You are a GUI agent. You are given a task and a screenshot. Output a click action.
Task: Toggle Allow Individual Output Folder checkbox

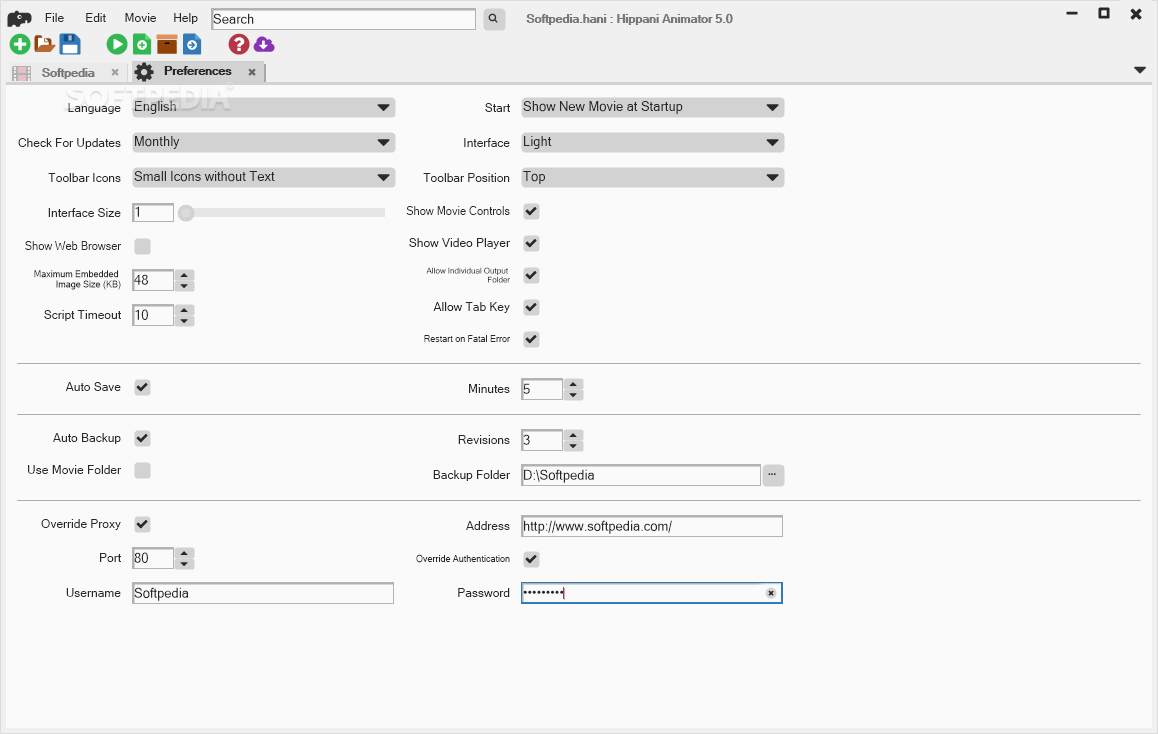tap(531, 275)
